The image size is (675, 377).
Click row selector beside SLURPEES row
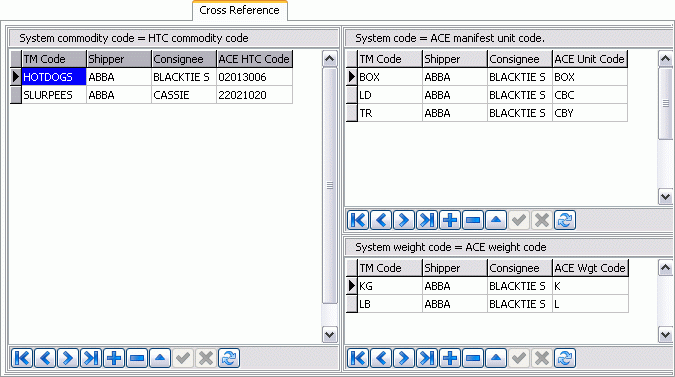click(x=16, y=95)
